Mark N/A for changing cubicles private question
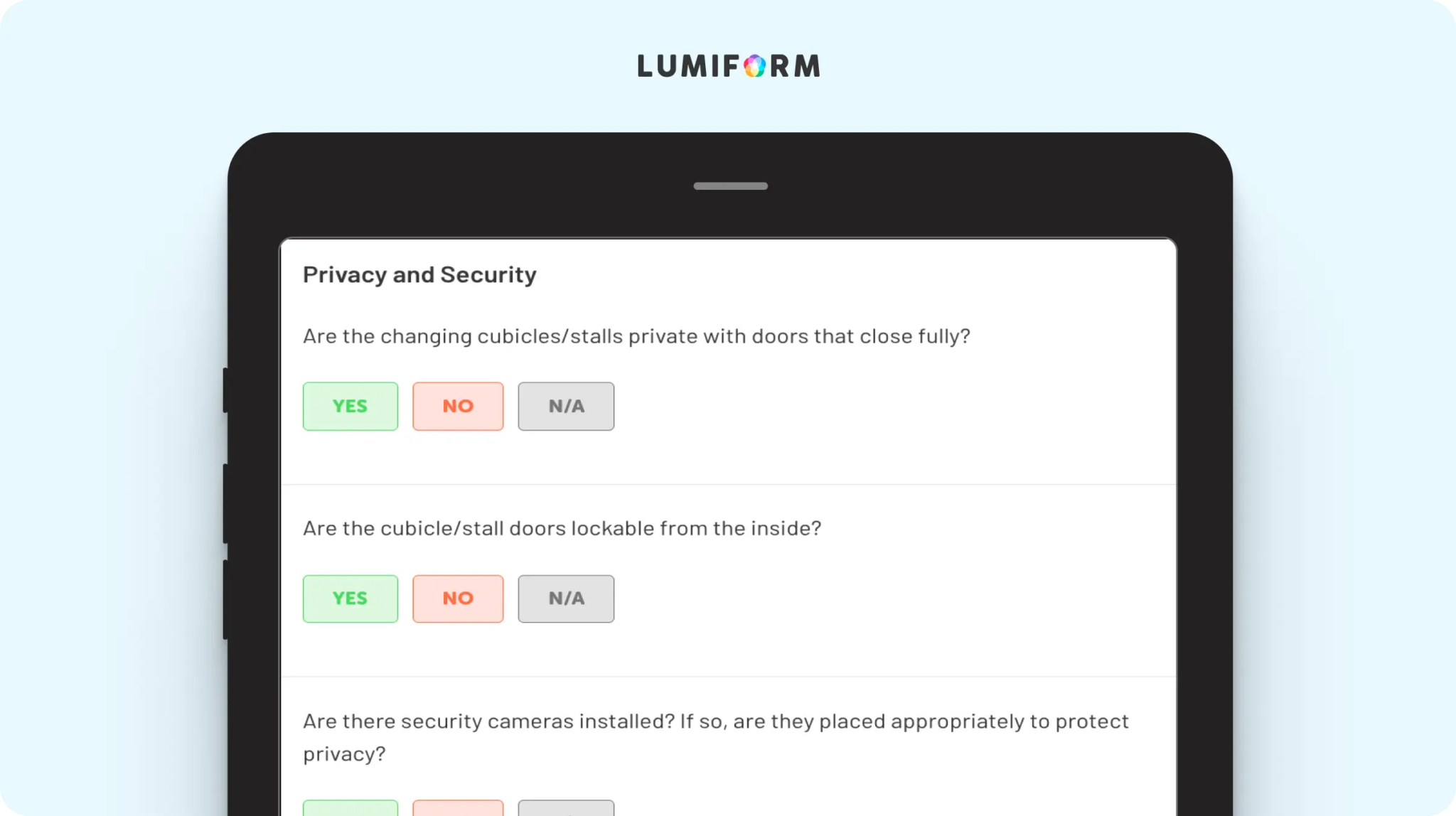This screenshot has width=1456, height=816. 566,406
